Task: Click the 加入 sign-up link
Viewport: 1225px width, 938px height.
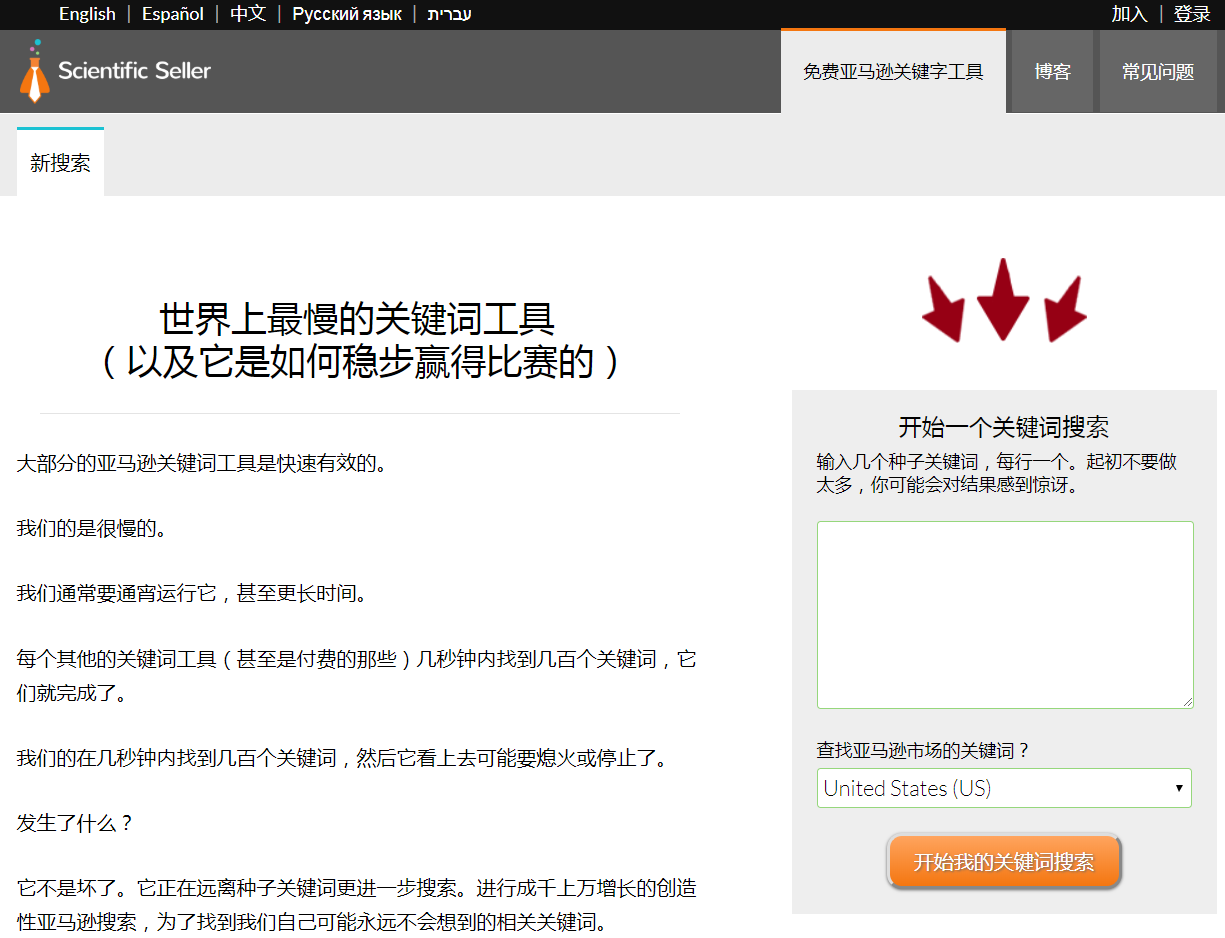Action: click(1129, 14)
